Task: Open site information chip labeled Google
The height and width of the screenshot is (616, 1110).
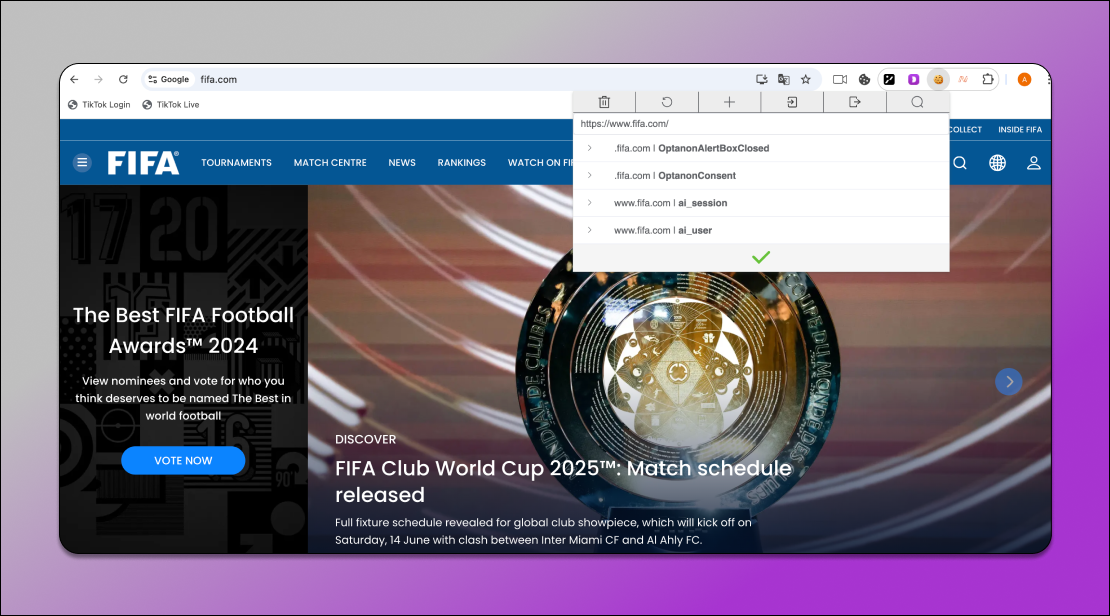Action: click(x=168, y=79)
